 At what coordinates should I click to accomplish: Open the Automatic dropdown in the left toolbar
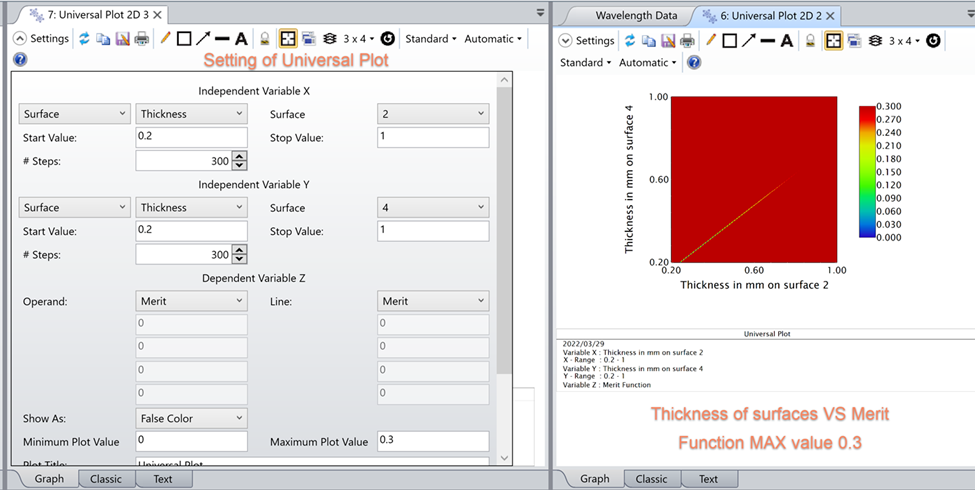point(493,39)
